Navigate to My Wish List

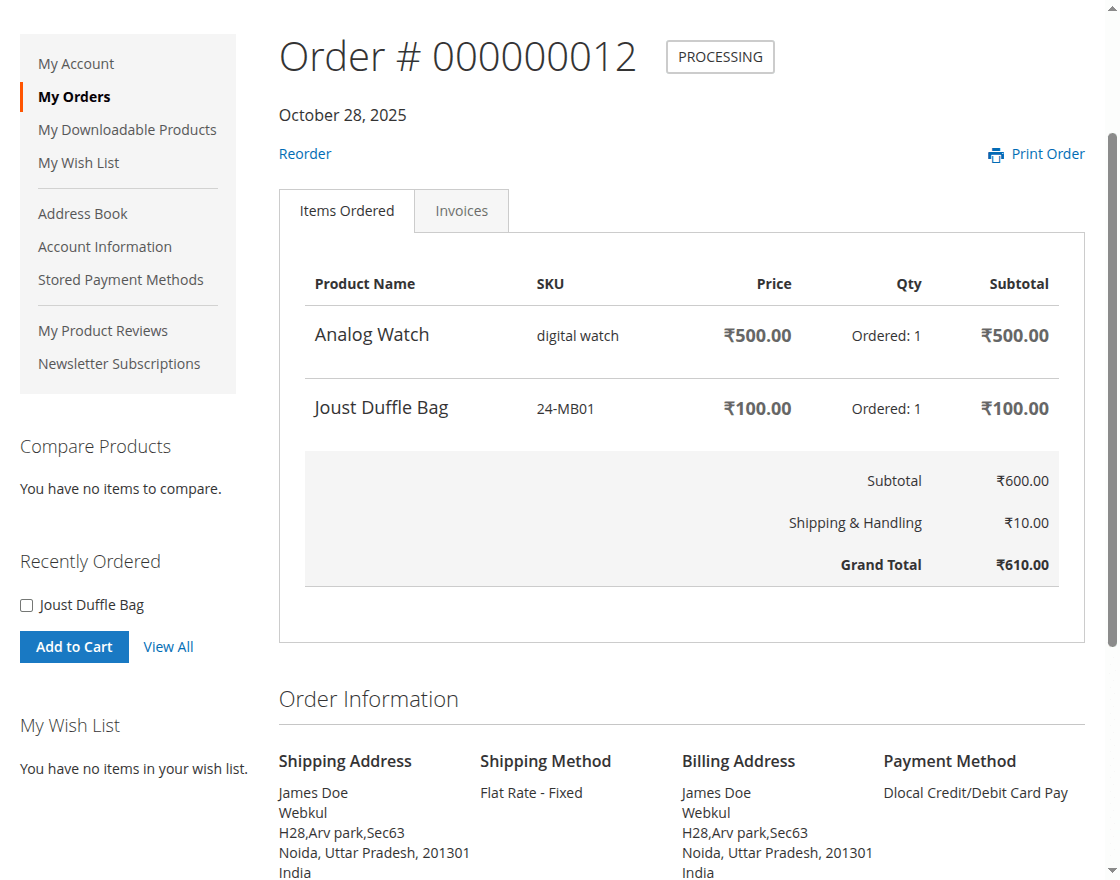pos(78,162)
